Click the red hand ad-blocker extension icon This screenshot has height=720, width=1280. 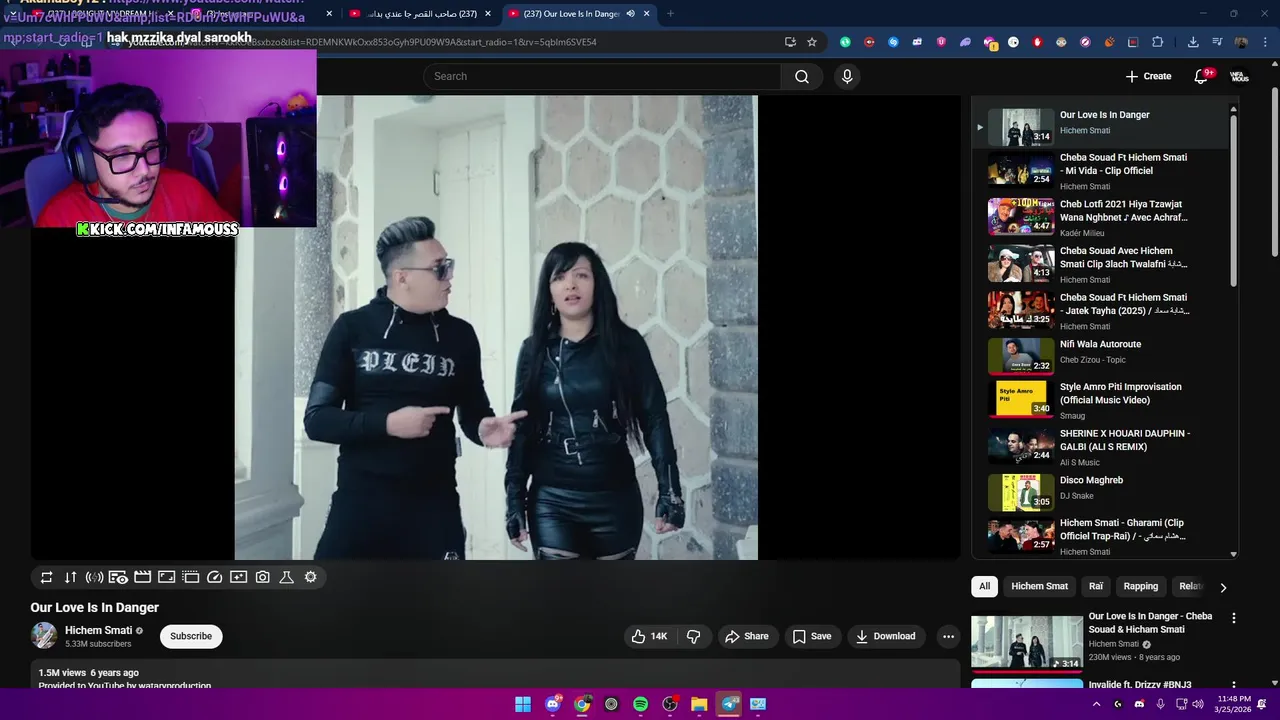[x=1037, y=42]
